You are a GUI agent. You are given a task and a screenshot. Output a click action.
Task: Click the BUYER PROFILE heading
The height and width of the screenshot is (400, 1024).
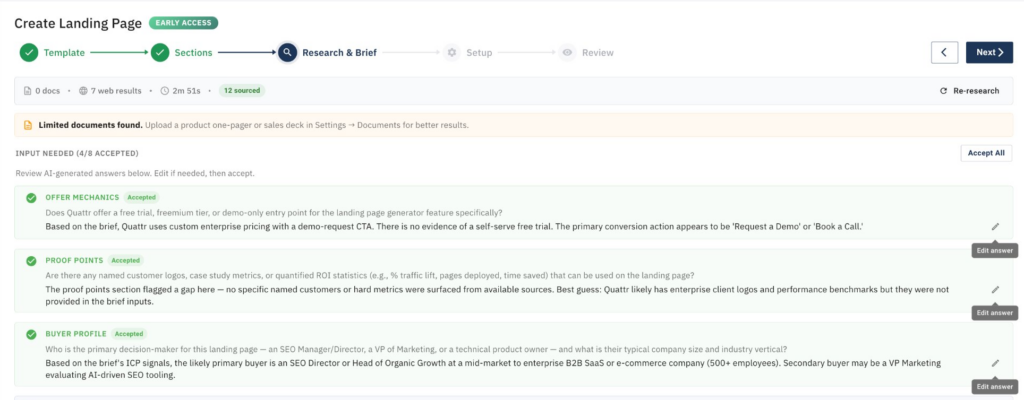coord(76,334)
